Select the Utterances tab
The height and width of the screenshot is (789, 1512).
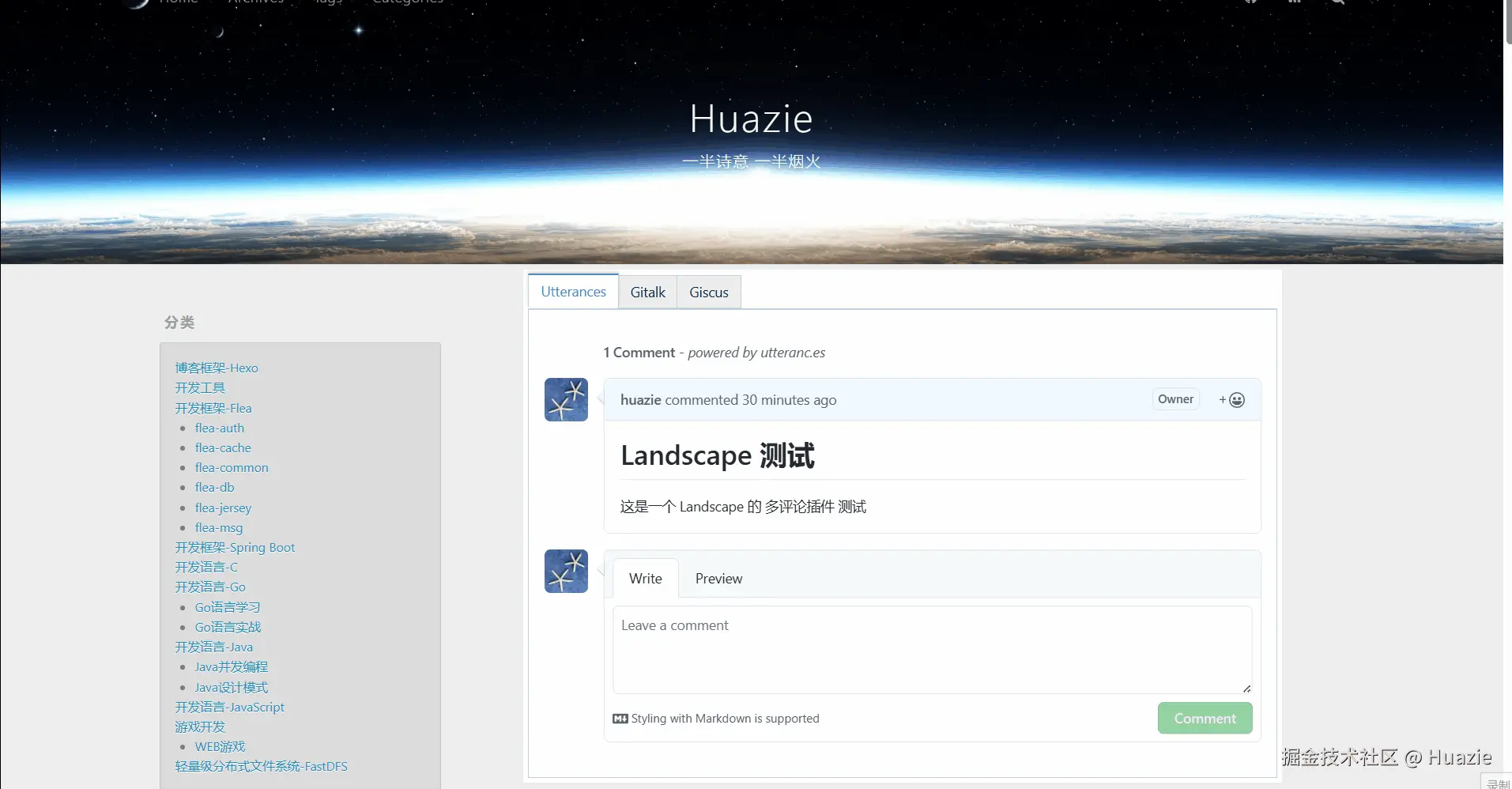tap(572, 291)
